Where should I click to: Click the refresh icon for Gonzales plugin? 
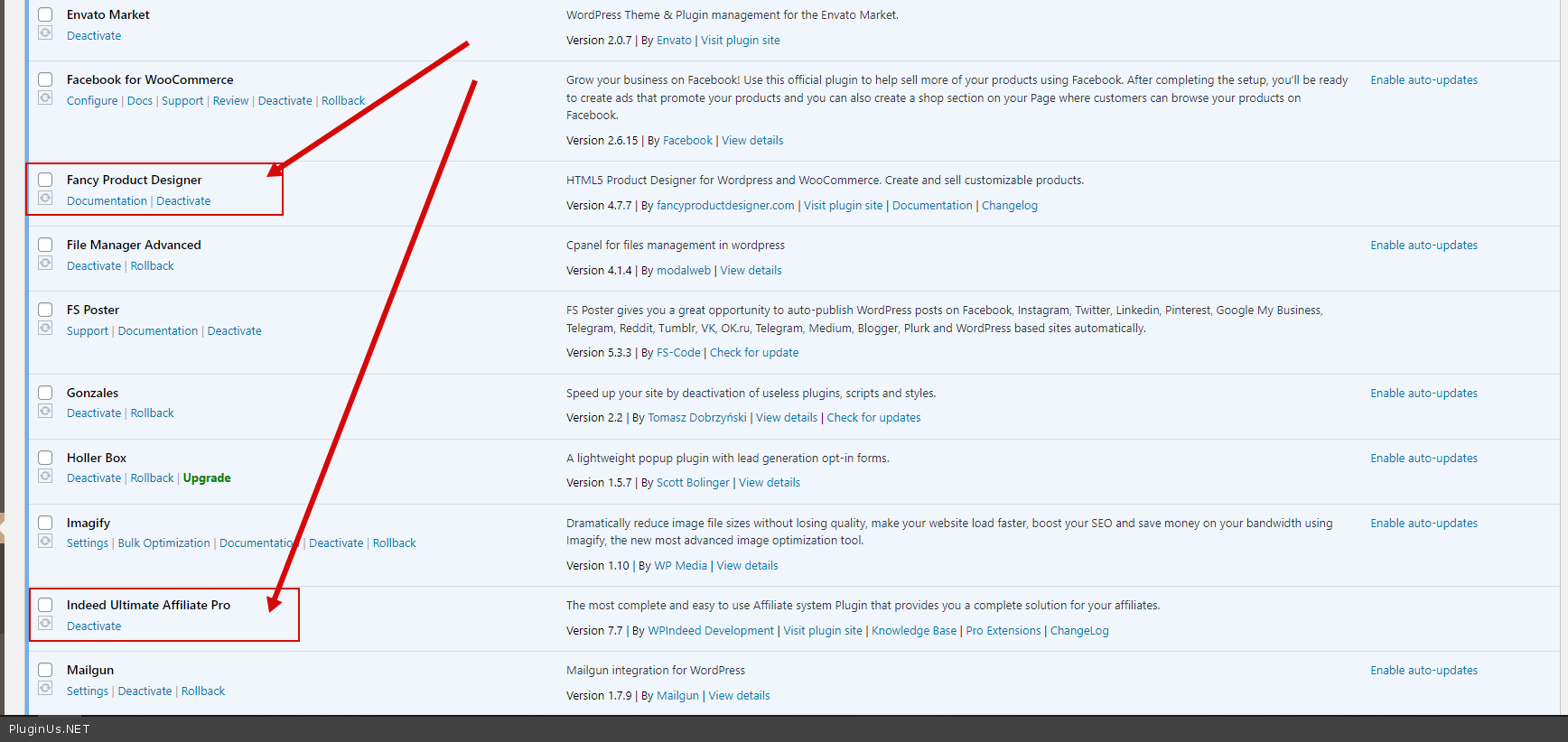(45, 412)
